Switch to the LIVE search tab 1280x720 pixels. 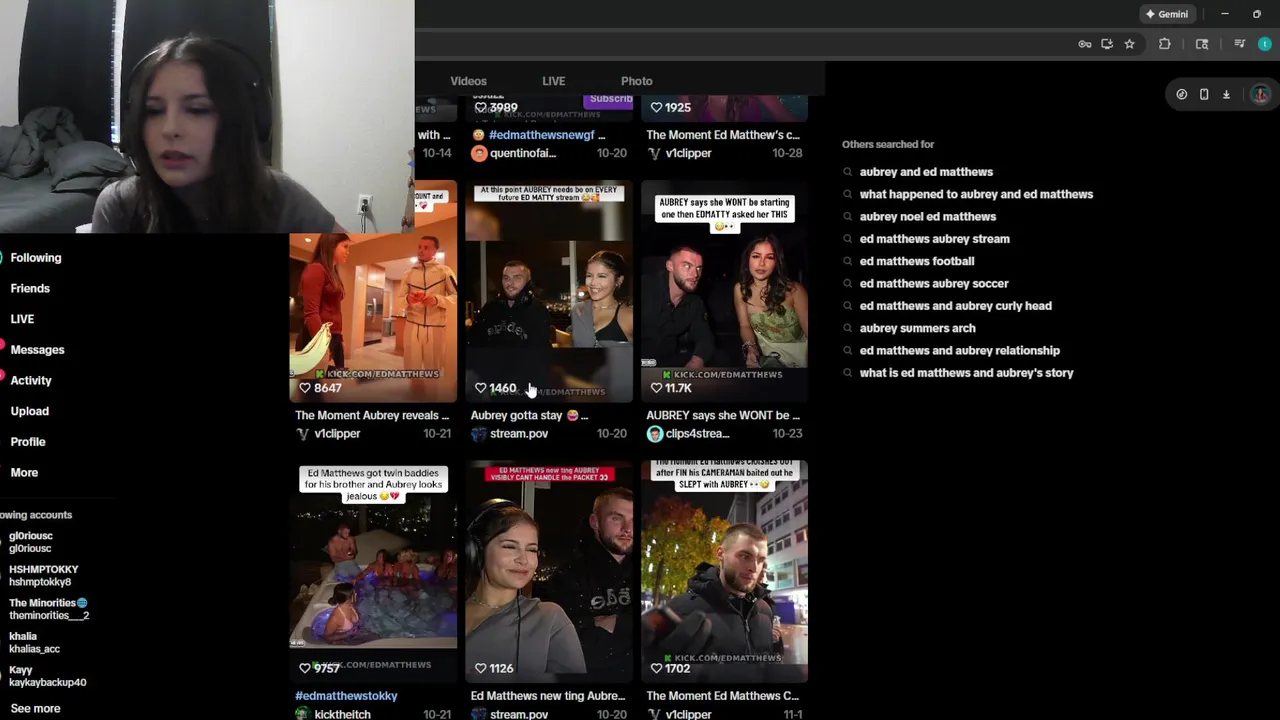[553, 81]
